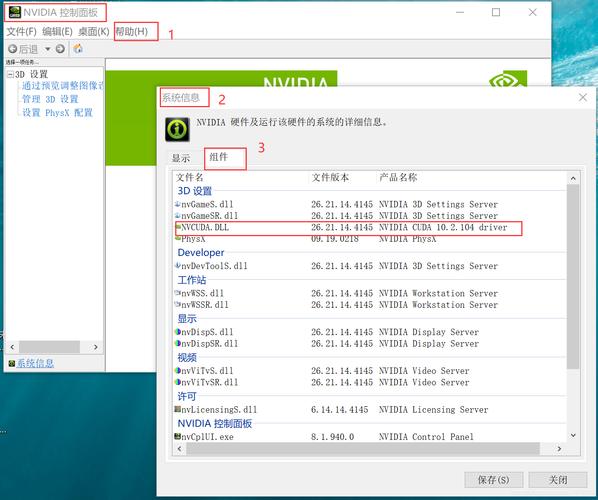Click the 后退 back arrow icon

tap(13, 49)
